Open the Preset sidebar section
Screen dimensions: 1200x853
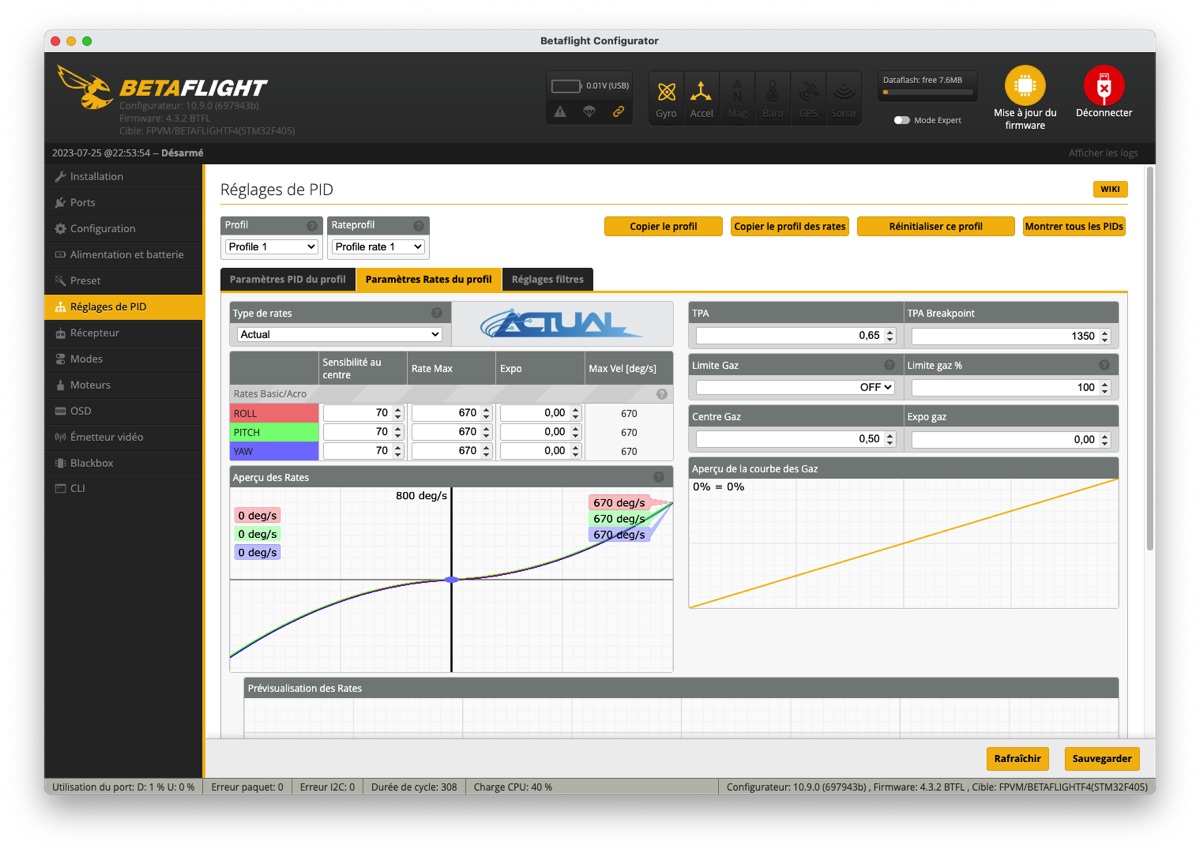123,281
